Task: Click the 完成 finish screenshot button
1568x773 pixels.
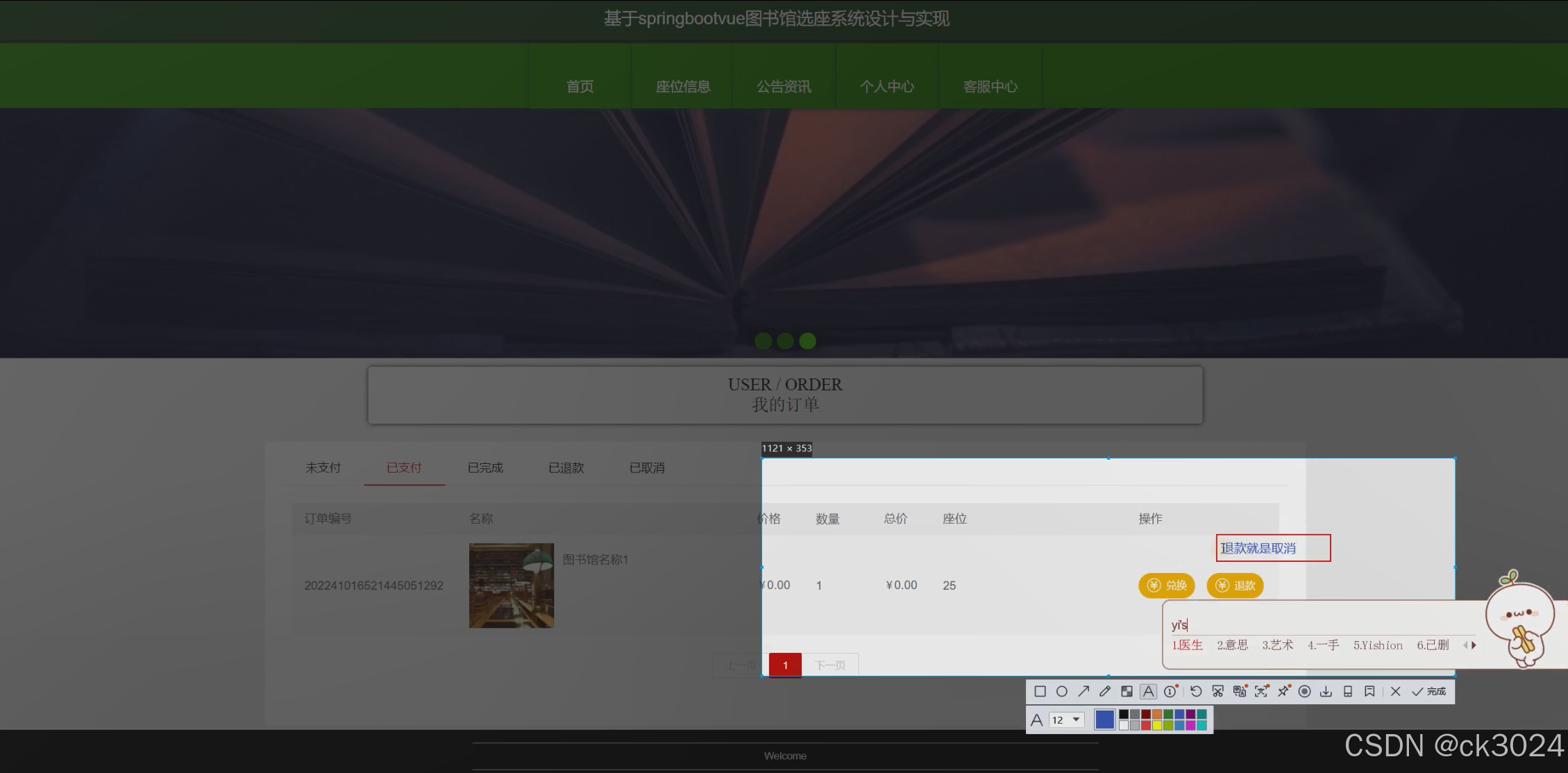Action: pos(1428,691)
